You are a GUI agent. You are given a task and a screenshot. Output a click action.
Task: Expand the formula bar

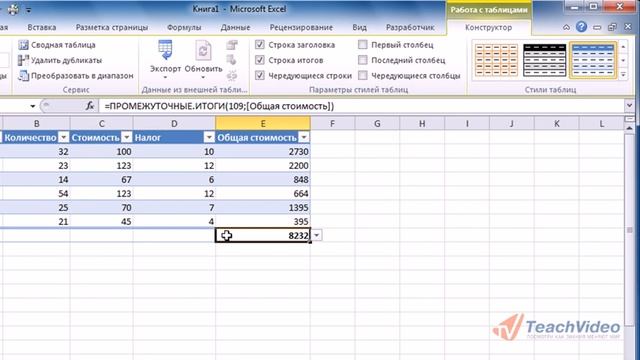(x=629, y=106)
